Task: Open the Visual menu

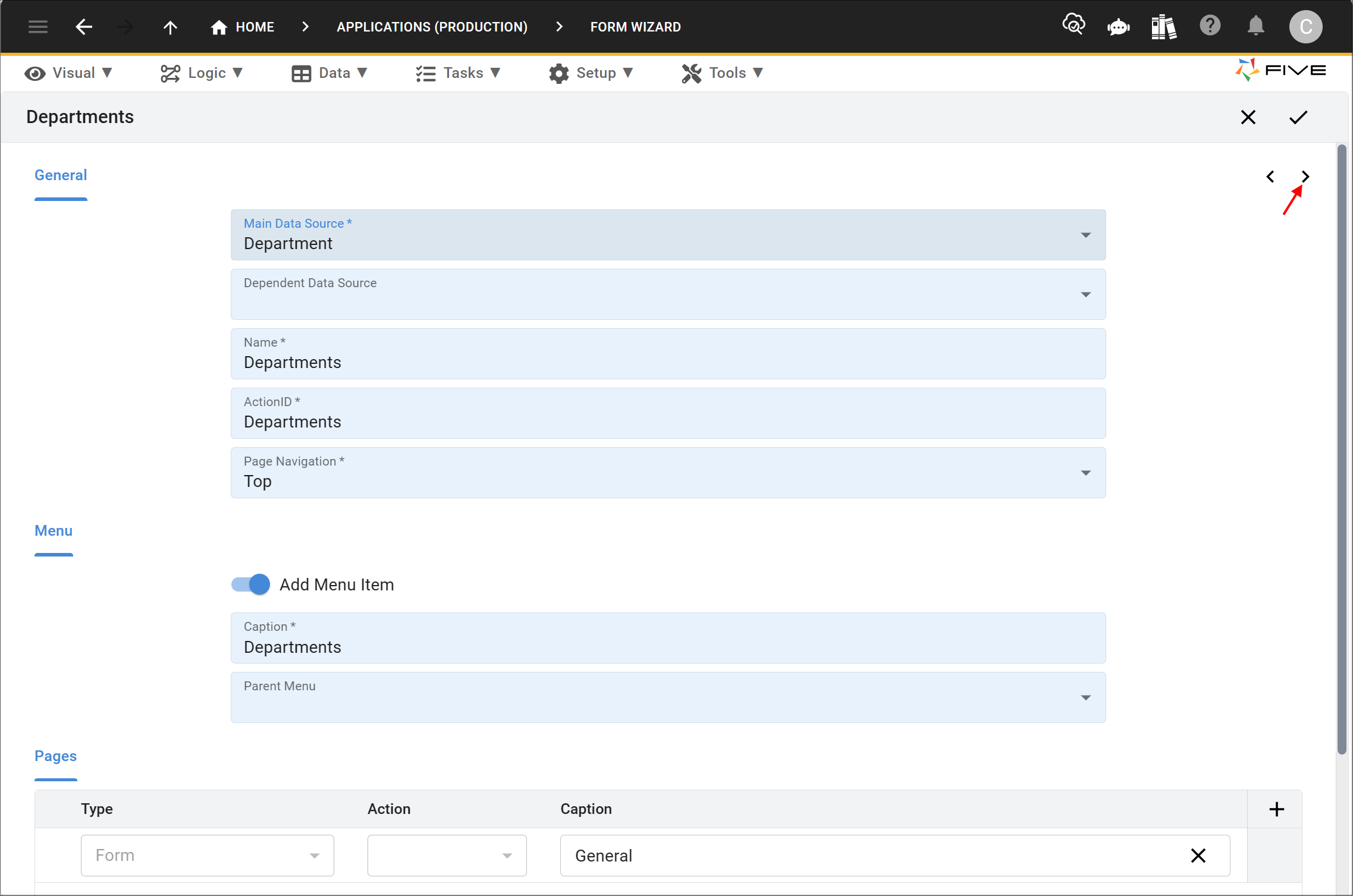Action: coord(68,73)
